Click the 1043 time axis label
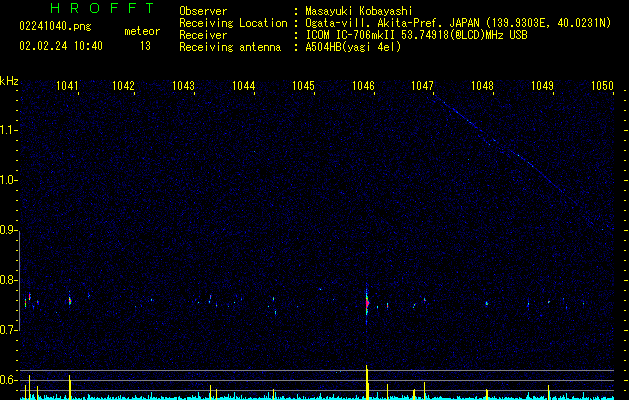The image size is (629, 400). 183,86
